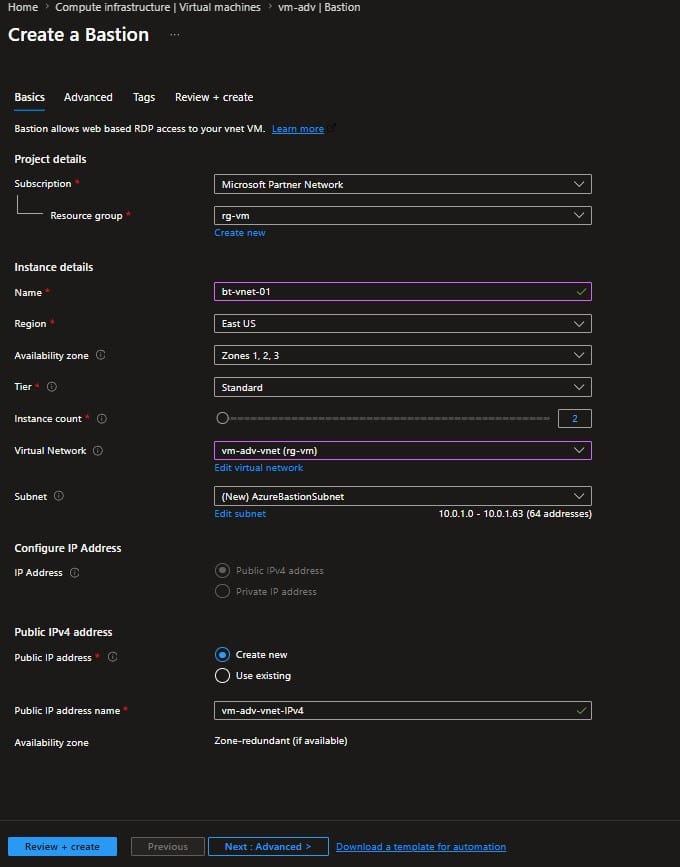Open the ellipsis menu beside Create a Bastion
The height and width of the screenshot is (867, 680).
pos(174,35)
